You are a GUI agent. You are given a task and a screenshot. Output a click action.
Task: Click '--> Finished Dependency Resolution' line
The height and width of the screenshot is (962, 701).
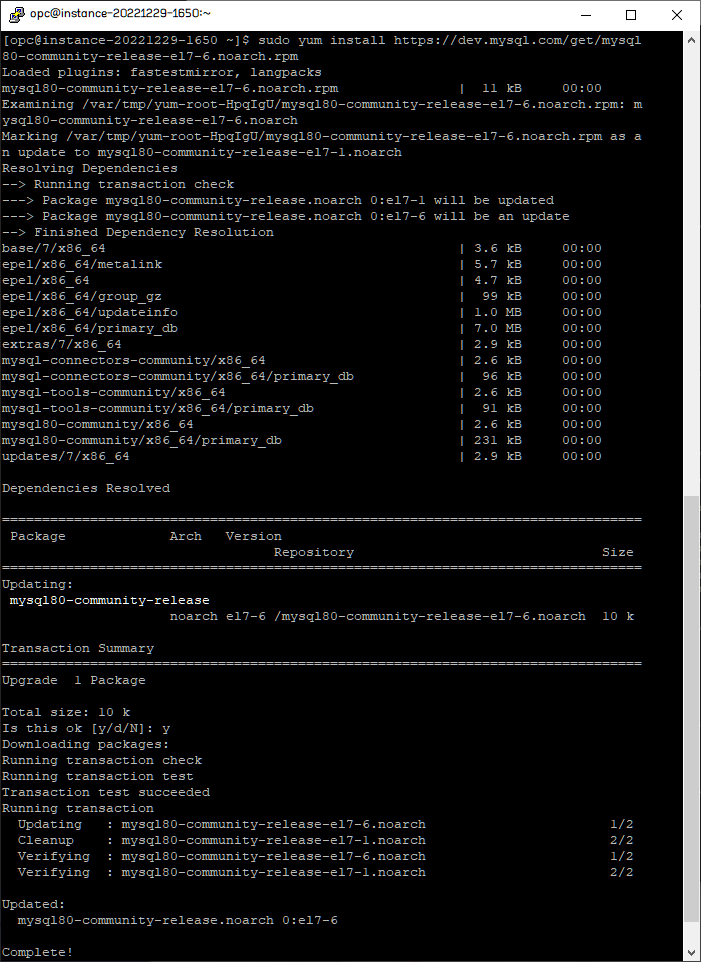click(138, 232)
